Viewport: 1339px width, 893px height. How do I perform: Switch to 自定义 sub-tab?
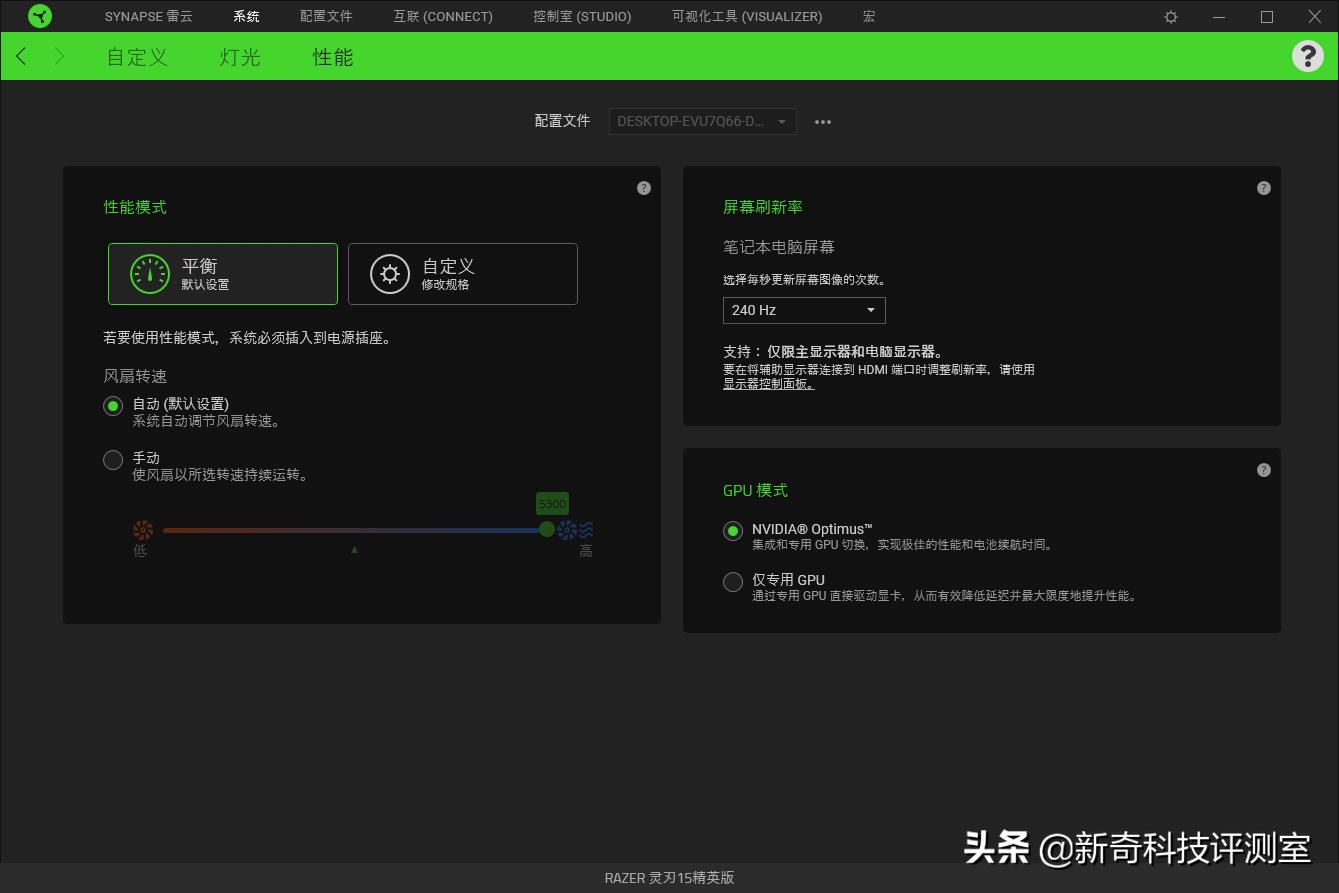tap(137, 57)
